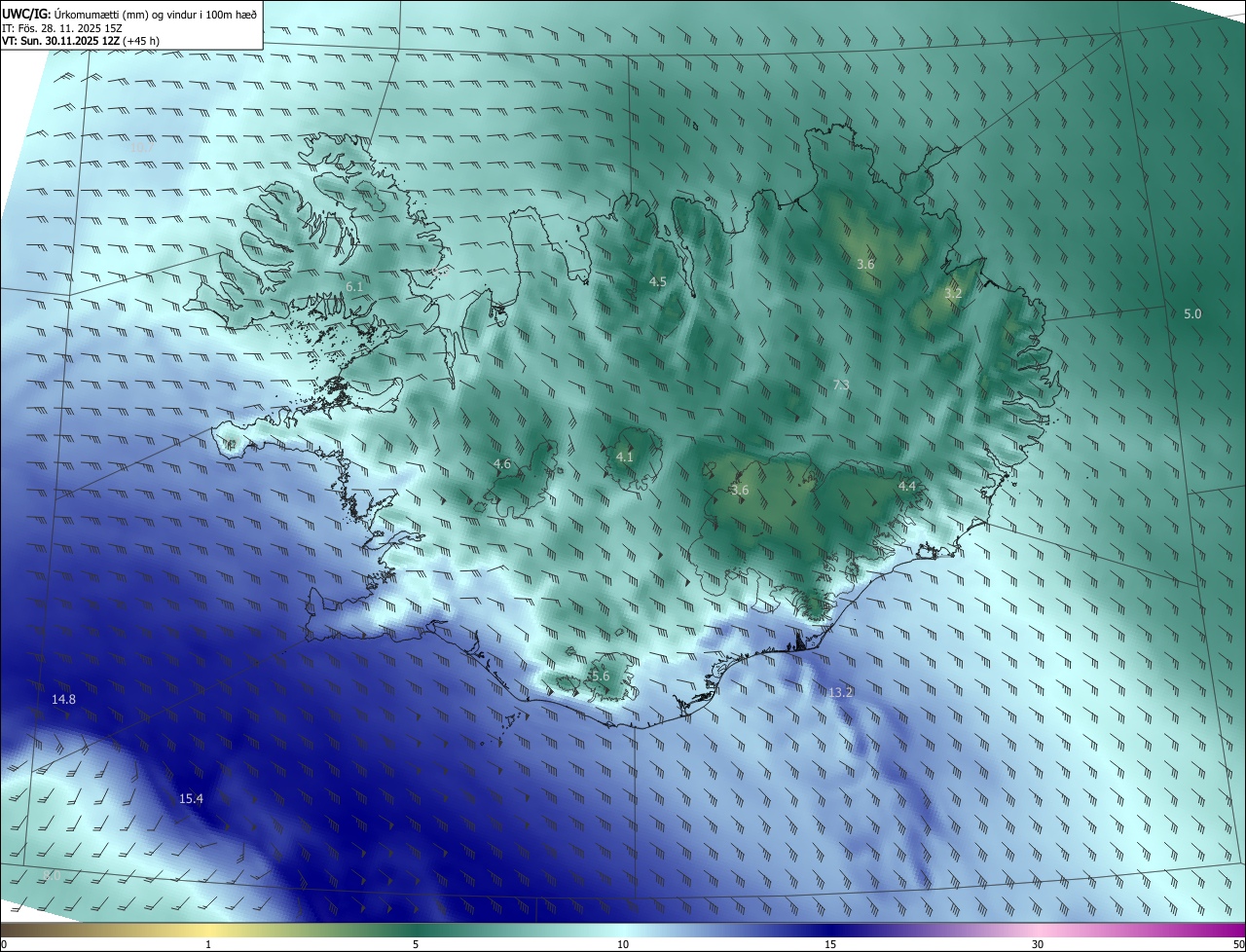Select the faint 10.7 value northwest of Iceland
This screenshot has width=1246, height=952.
pos(140,148)
